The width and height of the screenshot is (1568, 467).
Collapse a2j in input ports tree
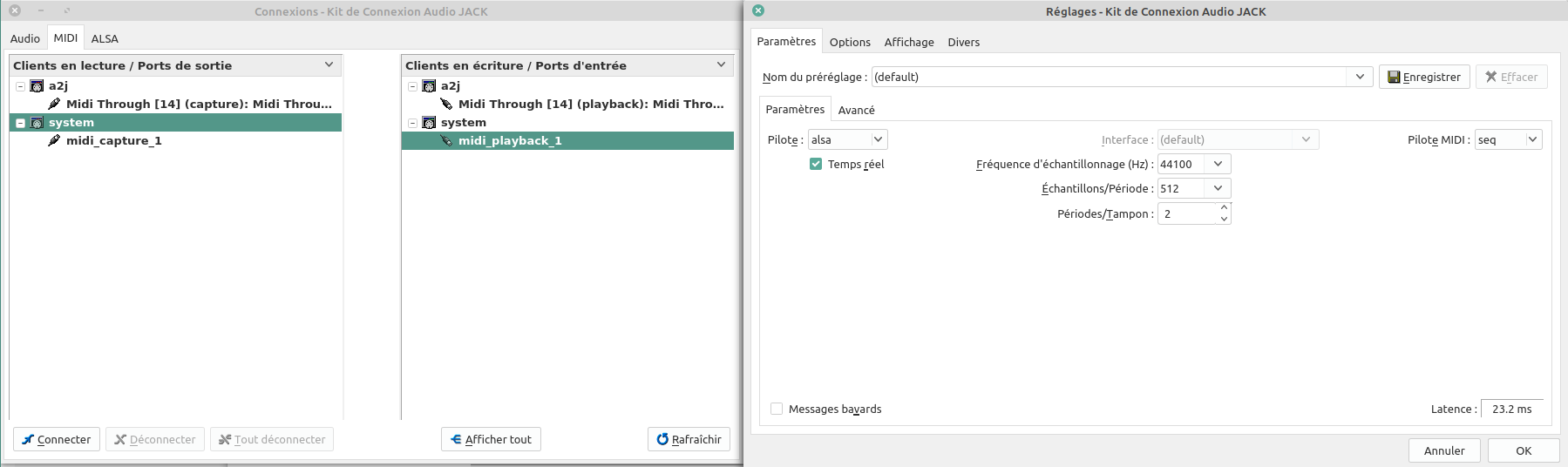click(412, 86)
